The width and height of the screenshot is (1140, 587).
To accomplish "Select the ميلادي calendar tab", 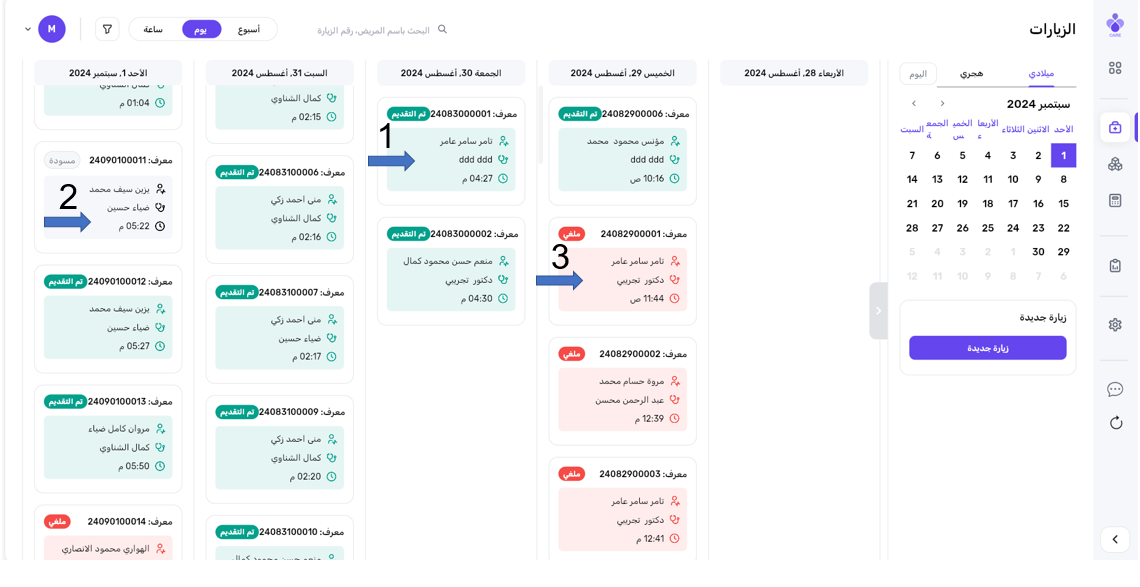I will click(x=1041, y=73).
